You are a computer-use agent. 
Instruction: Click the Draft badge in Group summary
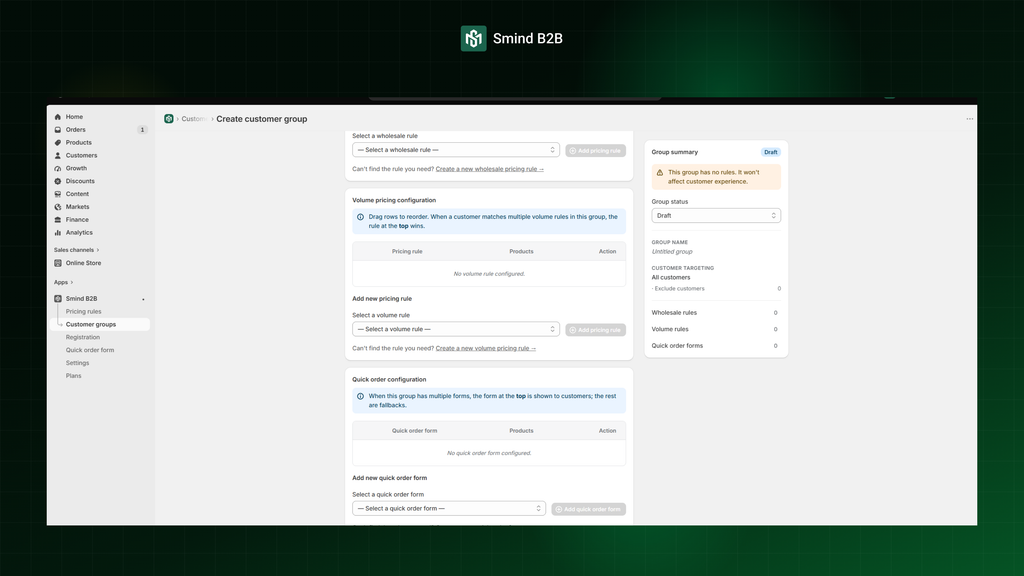pos(771,152)
